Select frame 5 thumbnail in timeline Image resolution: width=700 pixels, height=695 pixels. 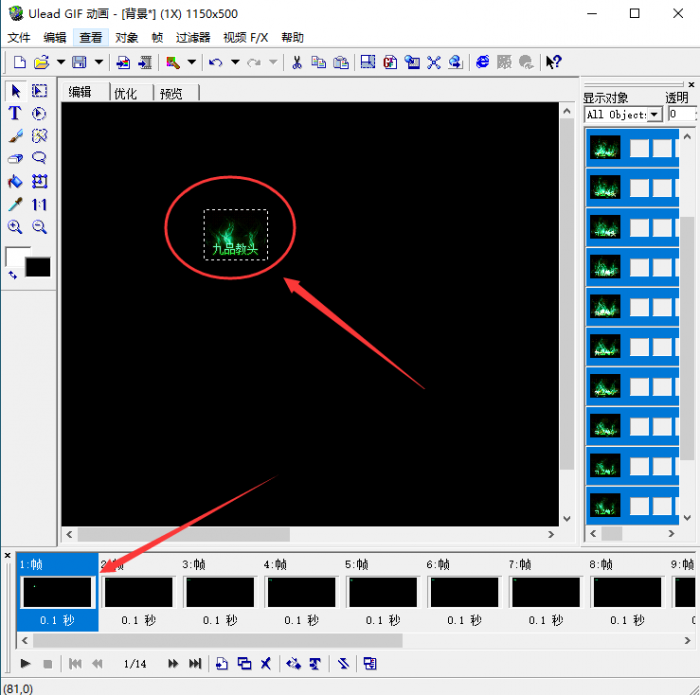[x=382, y=592]
